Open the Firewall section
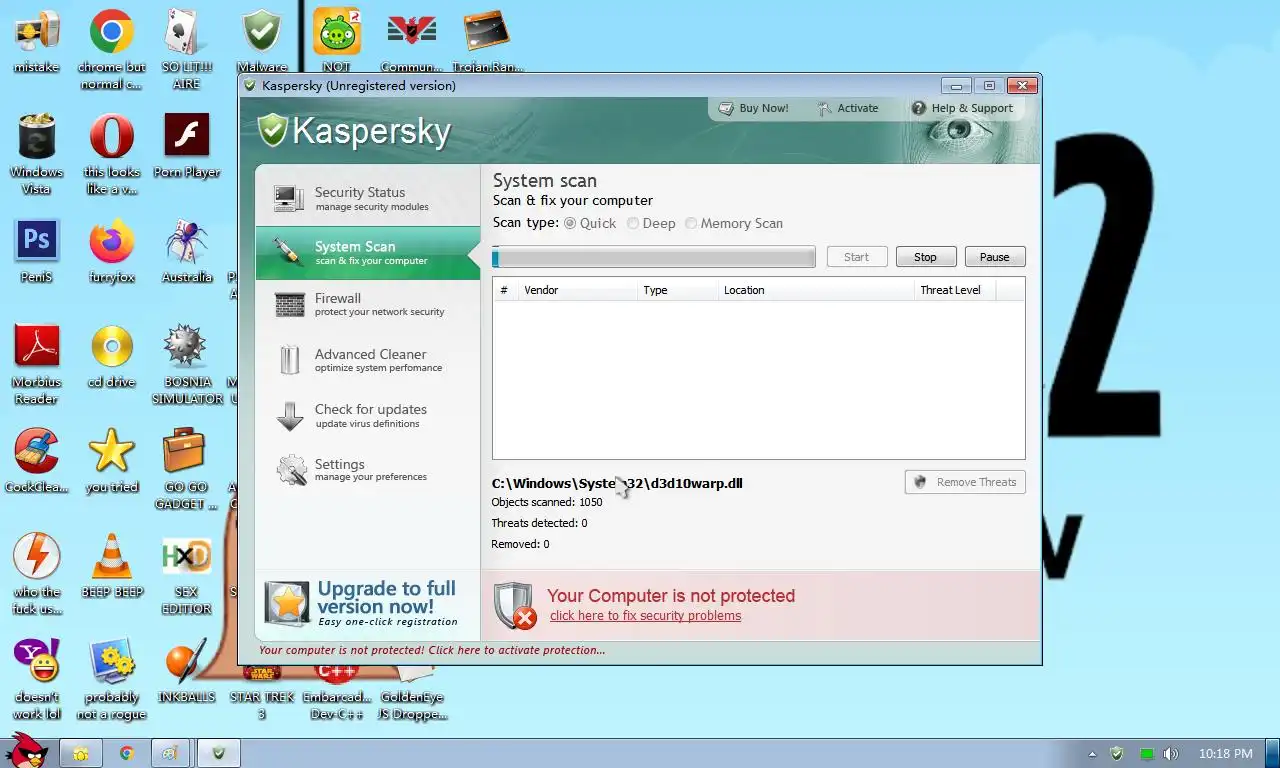 pyautogui.click(x=368, y=304)
